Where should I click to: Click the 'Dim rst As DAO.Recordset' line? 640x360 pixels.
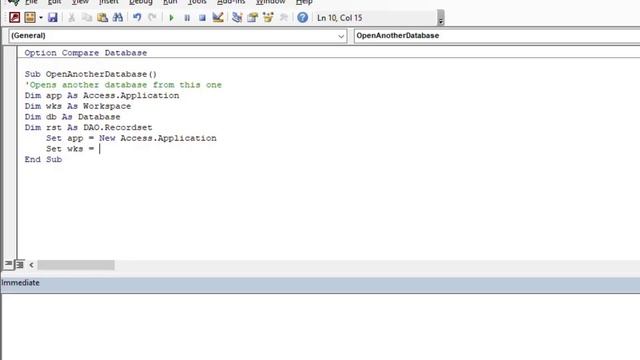pyautogui.click(x=88, y=127)
